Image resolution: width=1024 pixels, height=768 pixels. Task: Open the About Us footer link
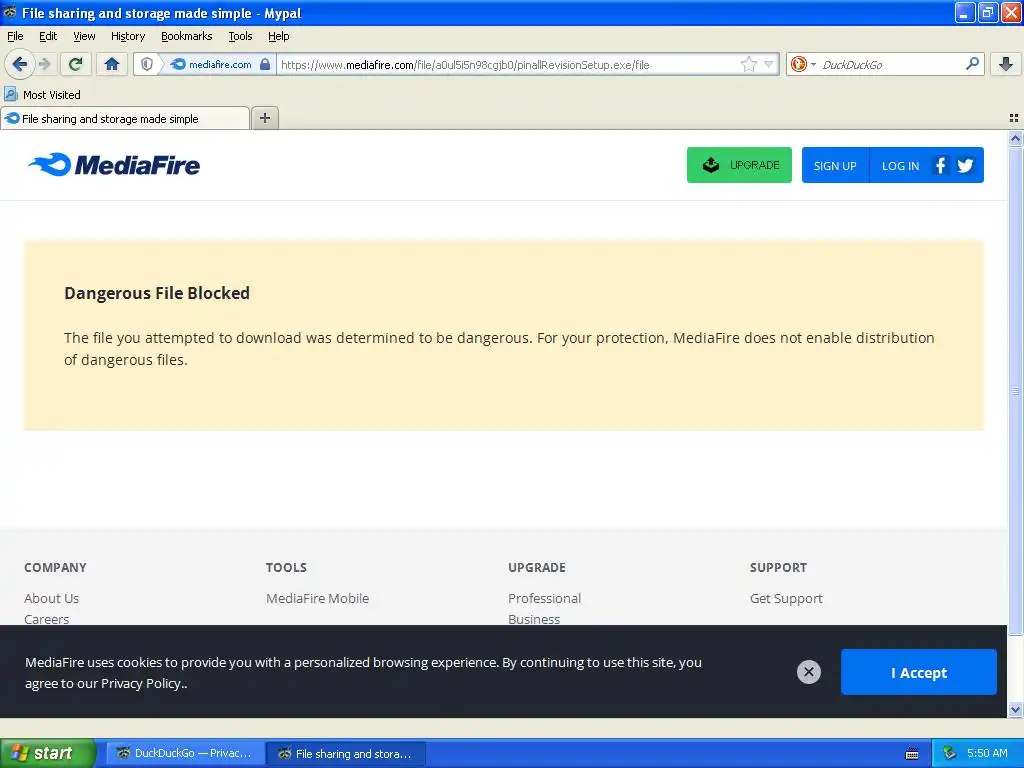(x=52, y=598)
